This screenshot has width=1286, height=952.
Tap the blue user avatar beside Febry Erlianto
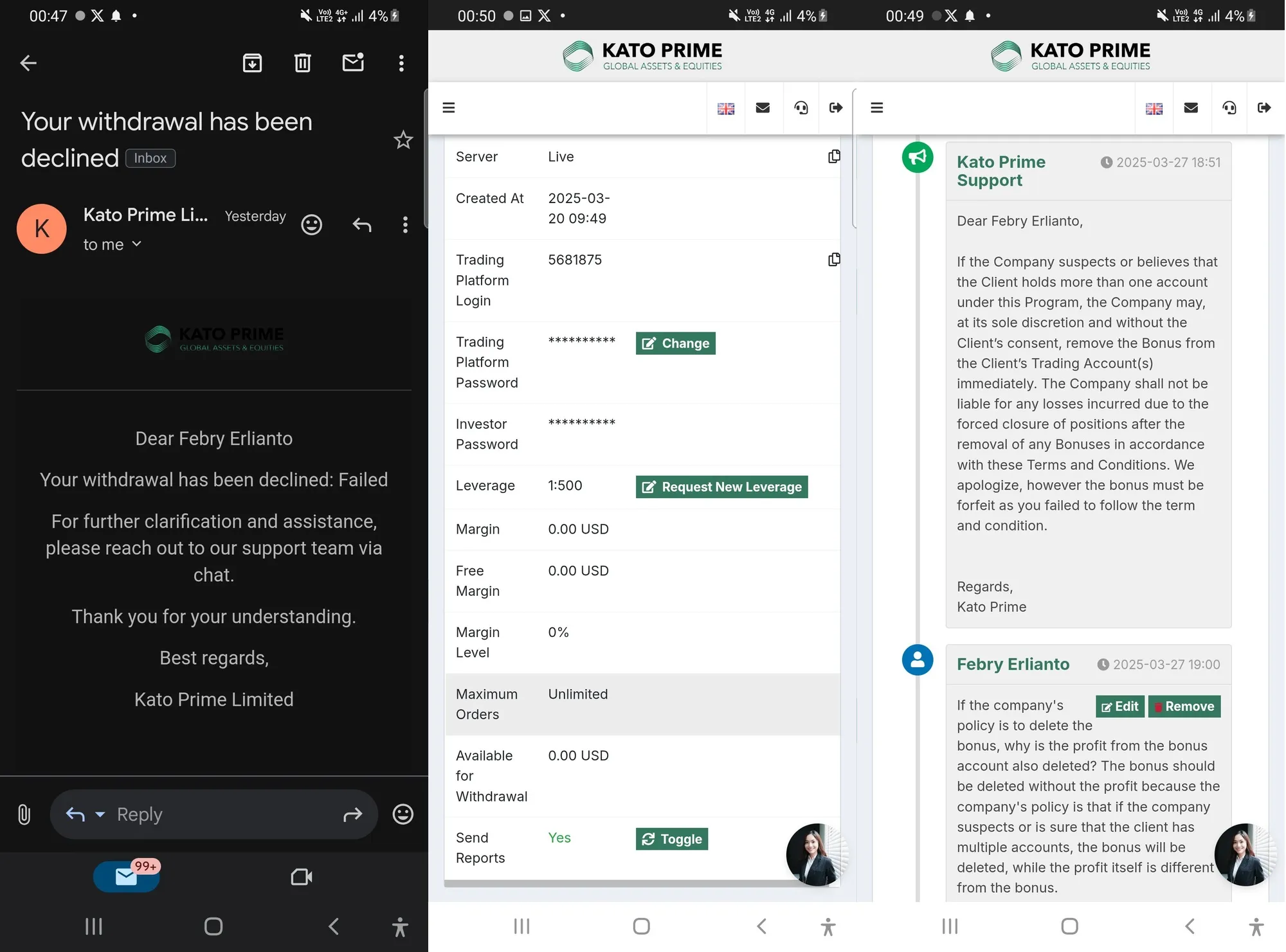pyautogui.click(x=918, y=660)
